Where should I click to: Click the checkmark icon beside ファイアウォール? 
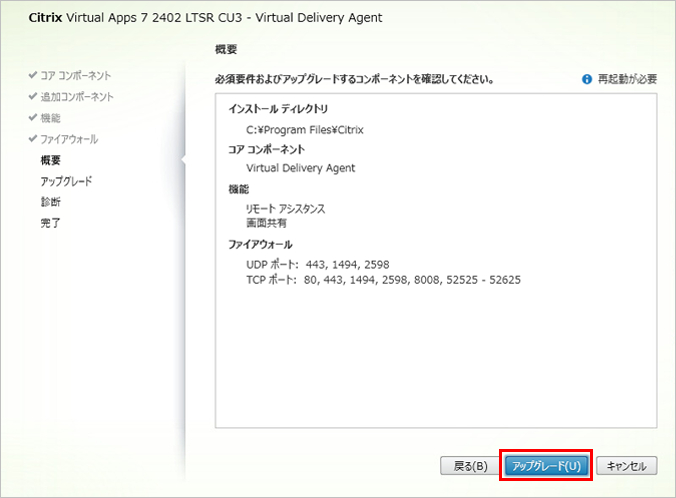[33, 138]
